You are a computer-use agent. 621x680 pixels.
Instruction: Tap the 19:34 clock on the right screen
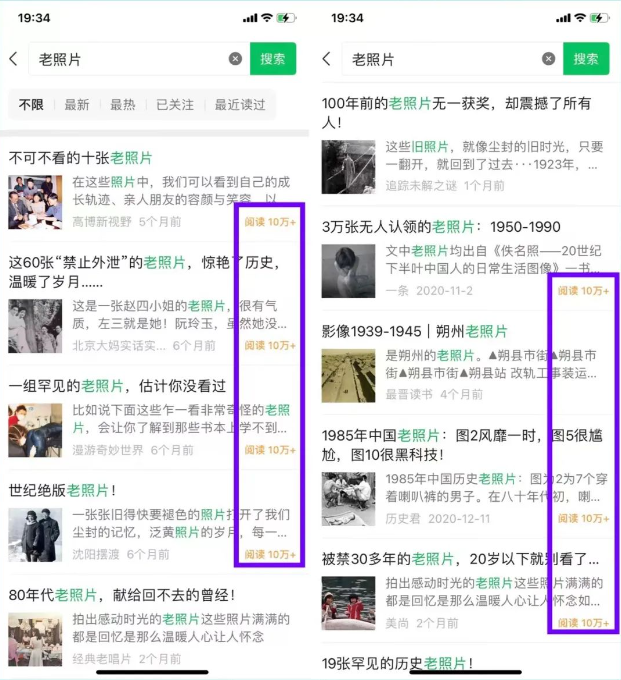click(x=347, y=18)
